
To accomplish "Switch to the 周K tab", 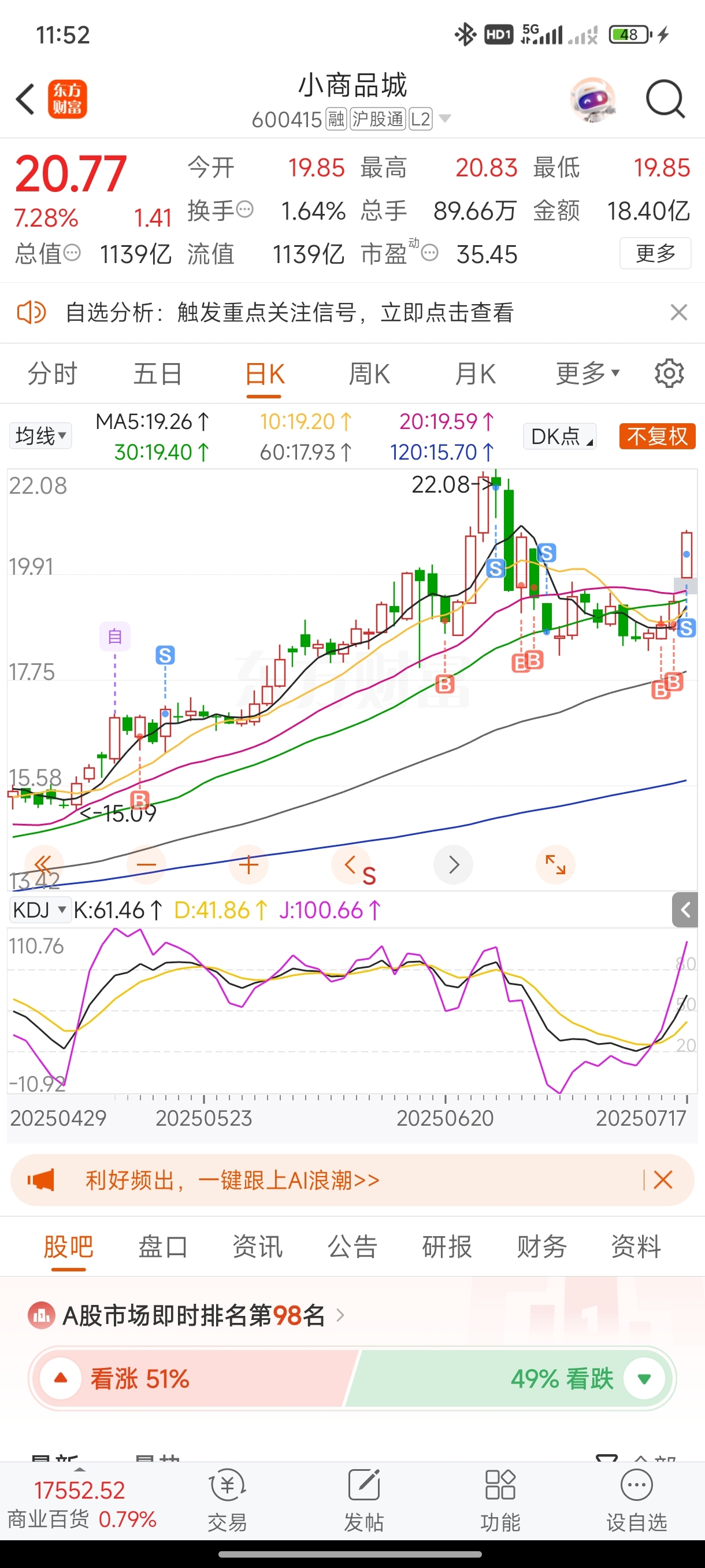I will coord(369,373).
